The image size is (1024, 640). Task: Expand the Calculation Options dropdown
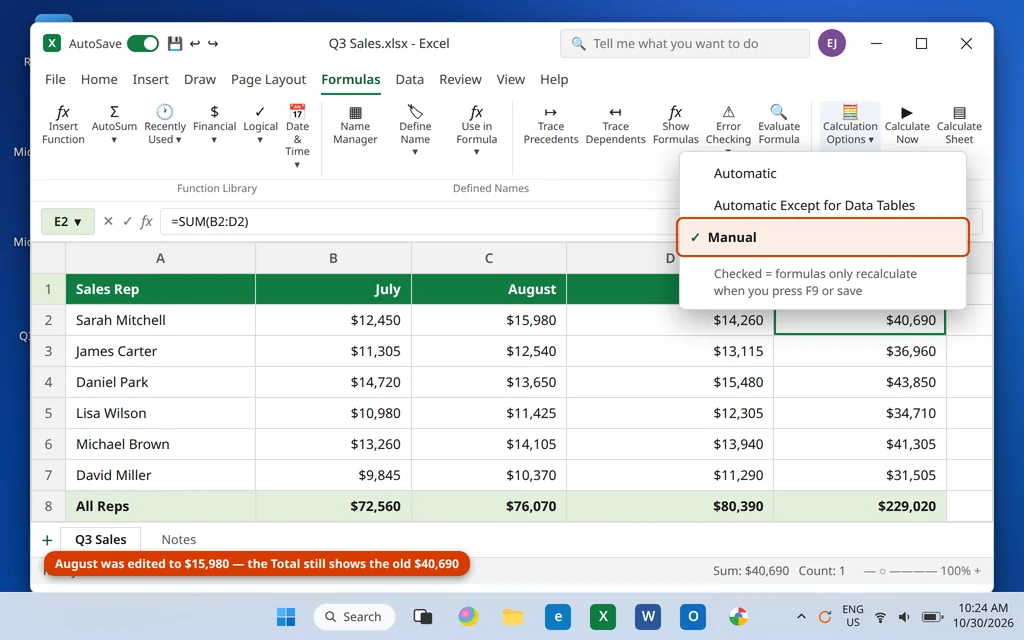click(x=850, y=125)
